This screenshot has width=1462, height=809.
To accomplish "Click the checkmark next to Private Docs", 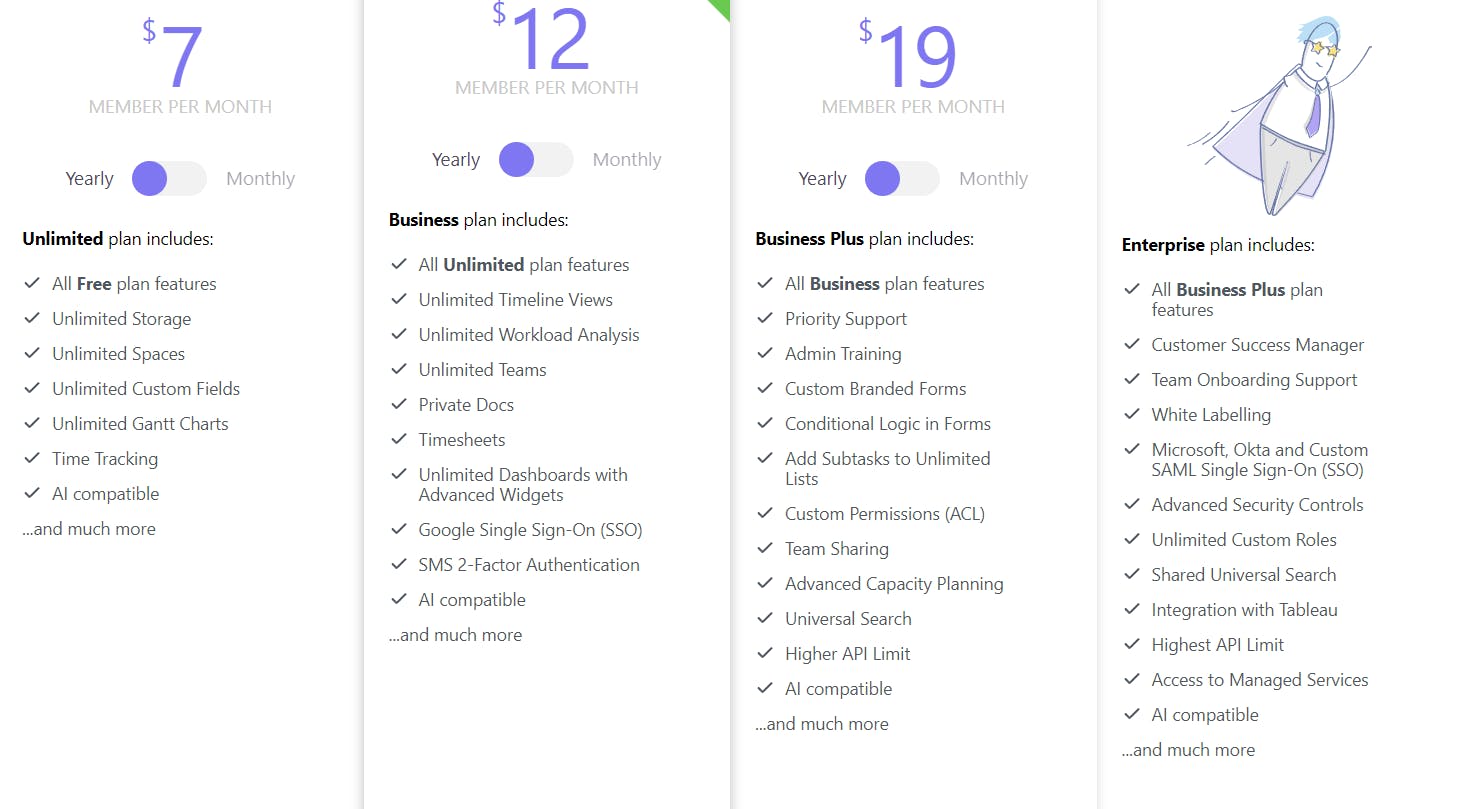I will pyautogui.click(x=399, y=405).
